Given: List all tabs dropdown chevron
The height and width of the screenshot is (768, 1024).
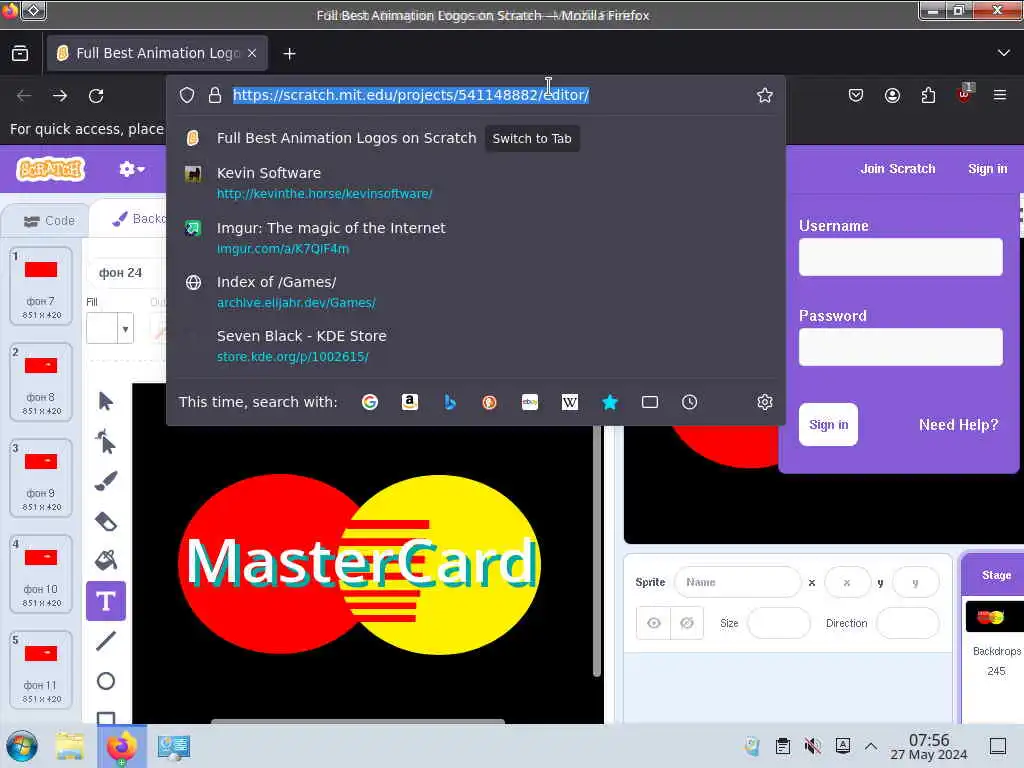Looking at the screenshot, I should (x=1004, y=53).
